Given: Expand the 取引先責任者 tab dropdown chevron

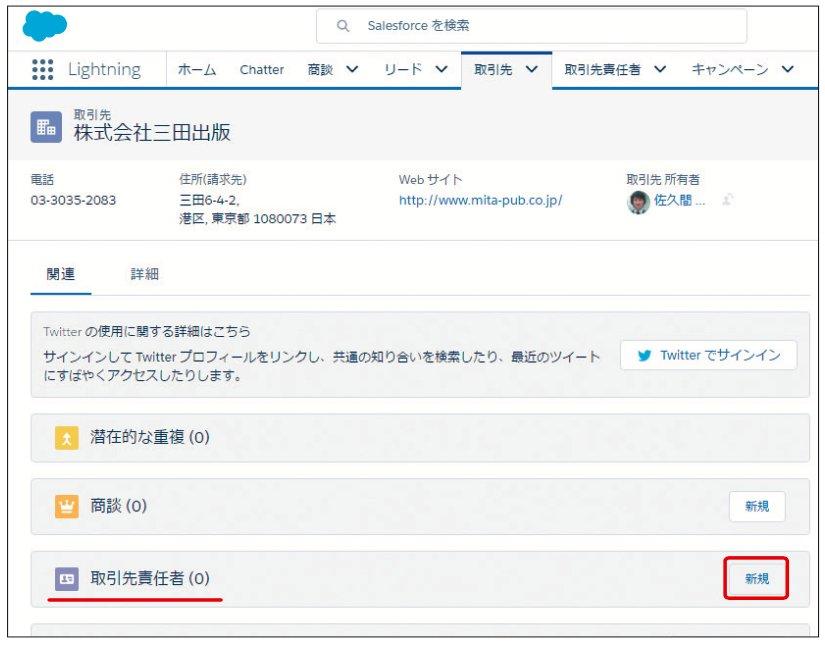Looking at the screenshot, I should (x=660, y=69).
